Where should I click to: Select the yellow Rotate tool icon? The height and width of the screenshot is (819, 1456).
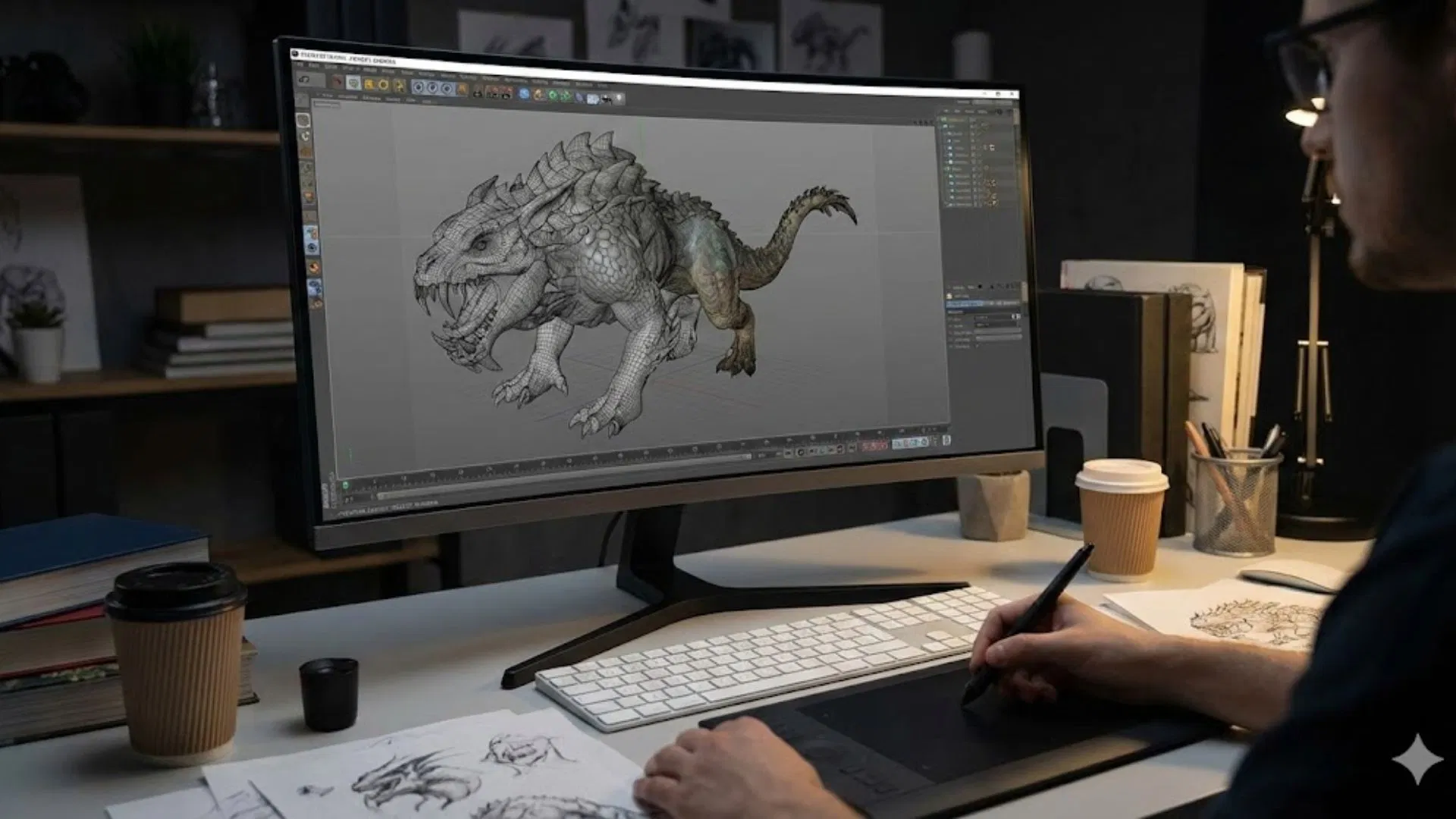click(383, 84)
